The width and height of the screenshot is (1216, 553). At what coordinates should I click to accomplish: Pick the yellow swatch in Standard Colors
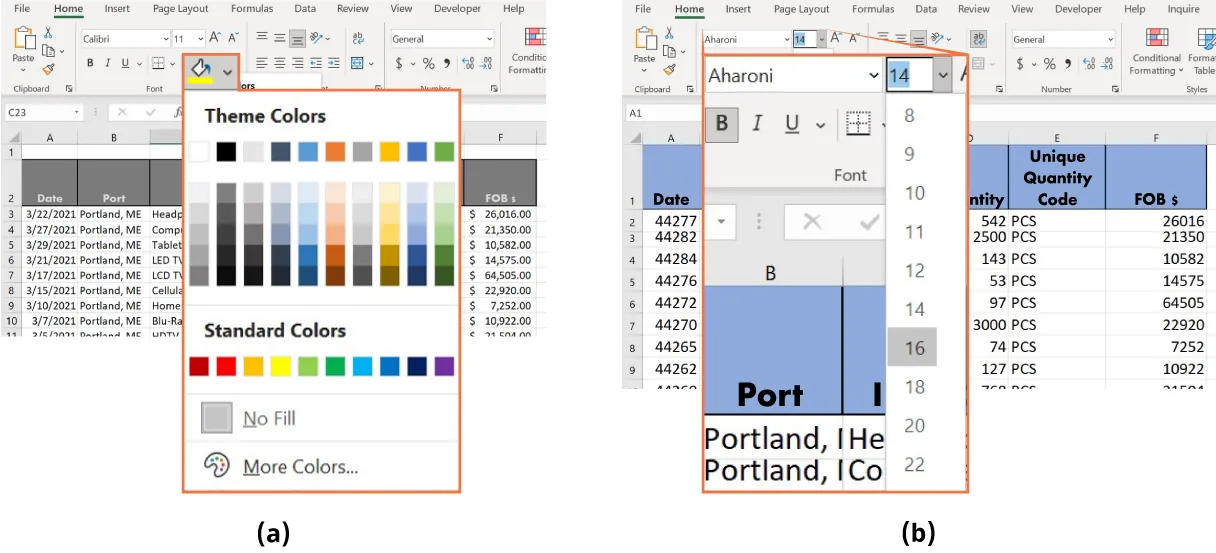click(x=280, y=366)
